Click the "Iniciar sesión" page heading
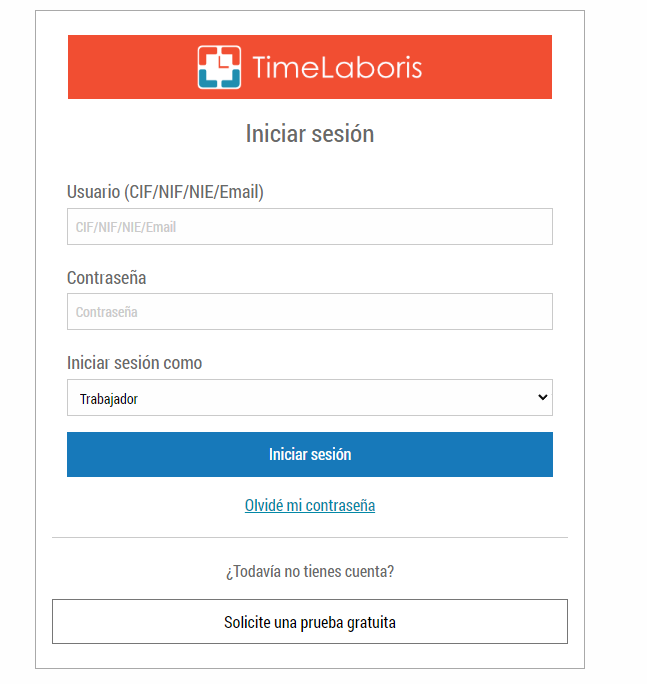Screen dimensions: 647x684 [x=310, y=133]
